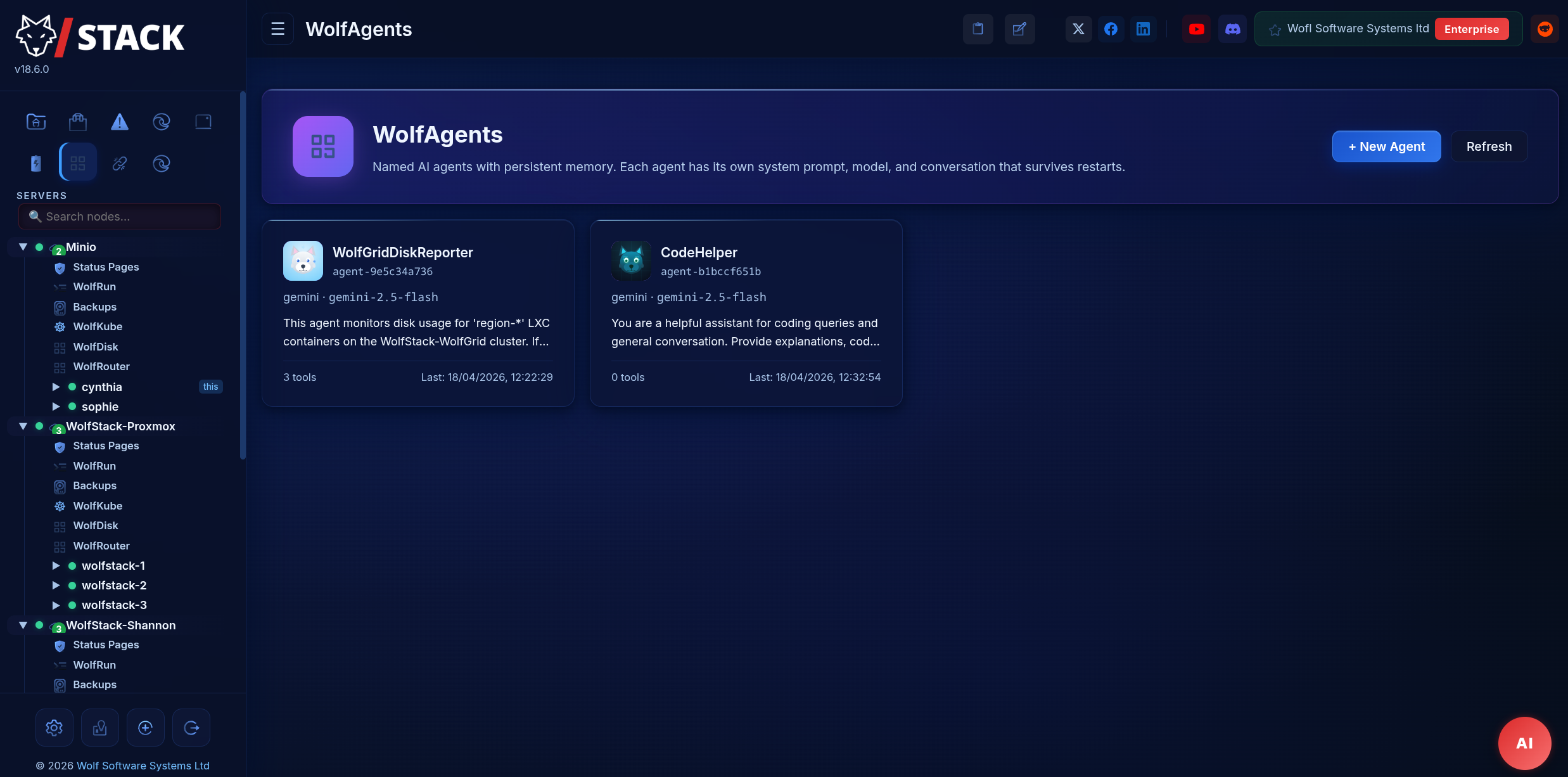Viewport: 1568px width, 777px height.
Task: Click 'Last: 18/04/2026, 12:22:29' timestamp
Action: pos(487,377)
